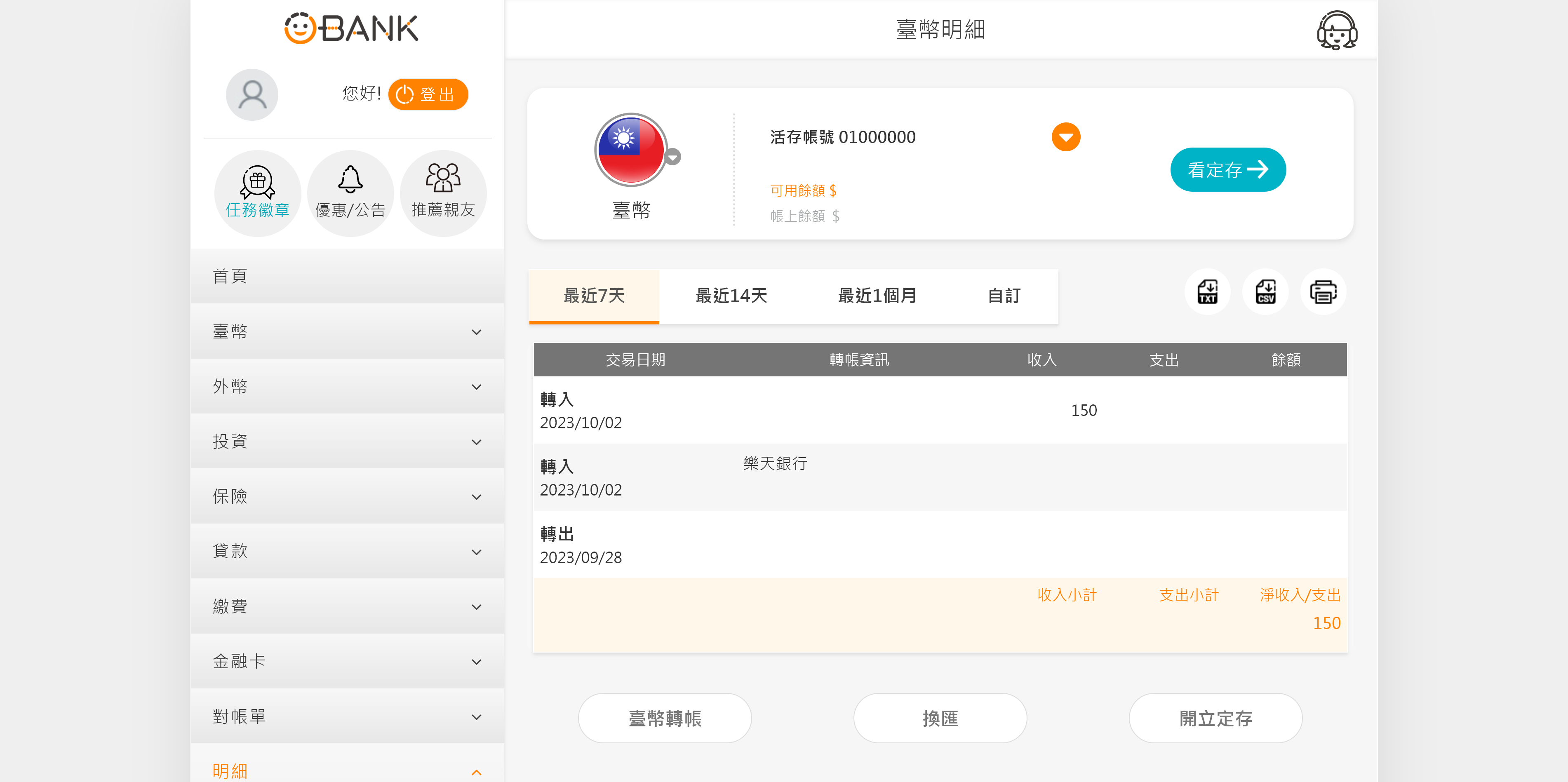Download transactions as TXT file
The width and height of the screenshot is (1568, 782).
1207,291
